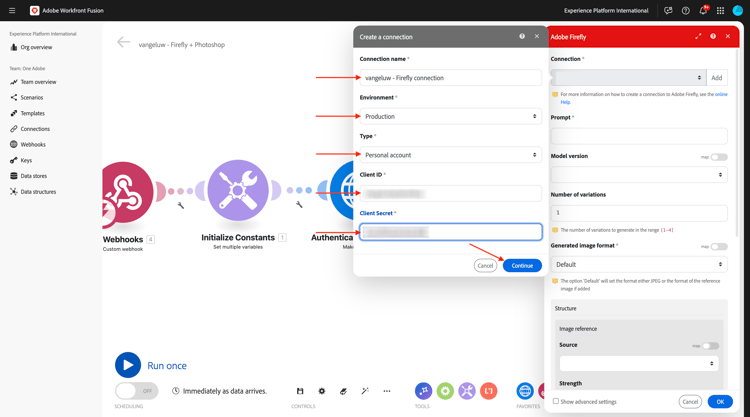The width and height of the screenshot is (750, 417).
Task: Click the Adobe Workfront Fusion logo icon
Action: pos(34,11)
